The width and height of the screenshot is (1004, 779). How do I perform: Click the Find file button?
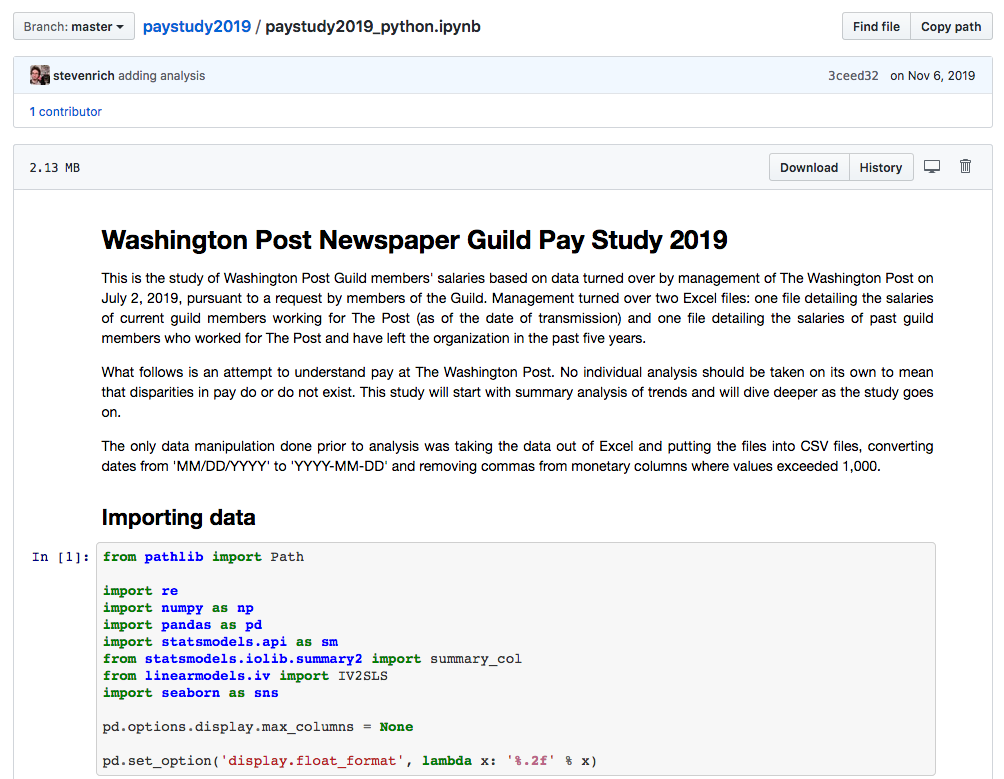[876, 26]
